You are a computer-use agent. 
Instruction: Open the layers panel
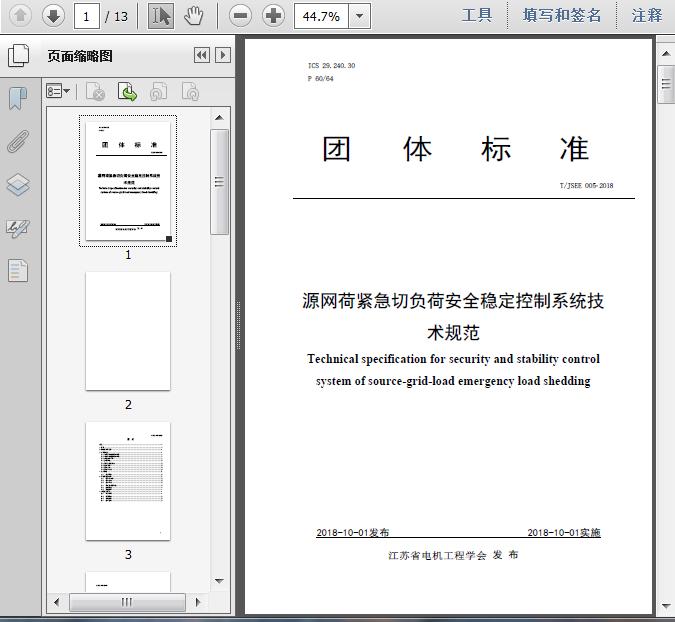click(x=18, y=185)
